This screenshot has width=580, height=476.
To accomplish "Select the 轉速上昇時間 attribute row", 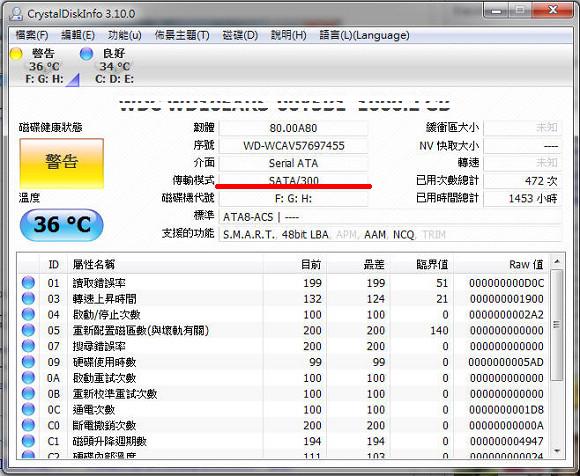I will pyautogui.click(x=283, y=299).
